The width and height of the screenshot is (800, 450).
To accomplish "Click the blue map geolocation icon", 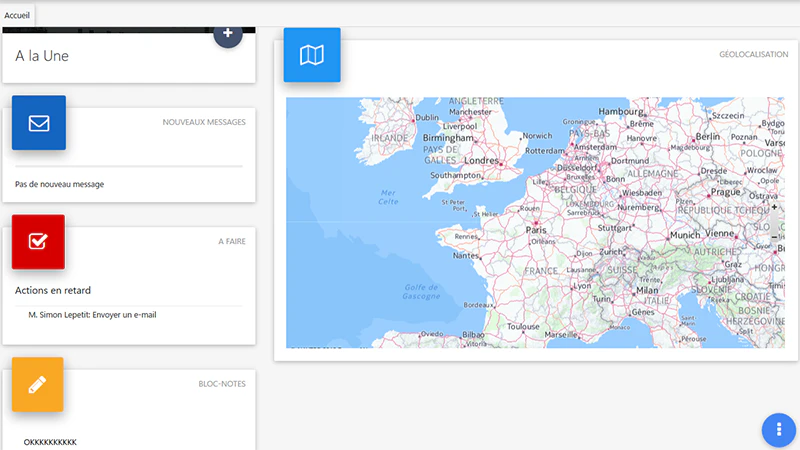I will (312, 55).
